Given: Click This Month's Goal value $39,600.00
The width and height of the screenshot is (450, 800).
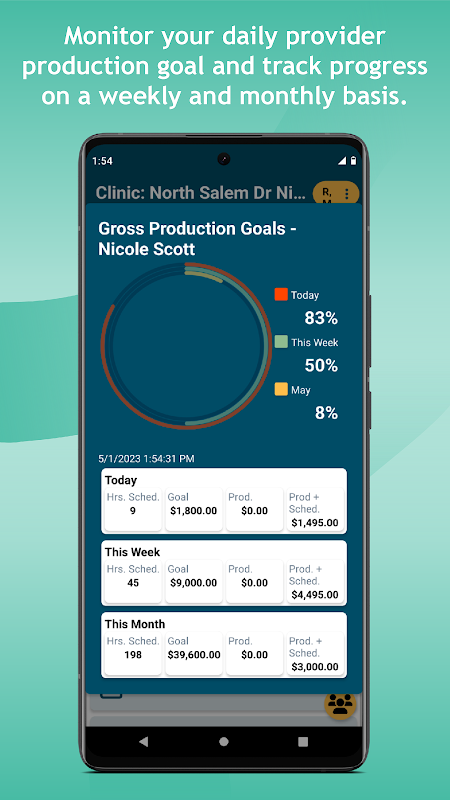Looking at the screenshot, I should pos(194,655).
